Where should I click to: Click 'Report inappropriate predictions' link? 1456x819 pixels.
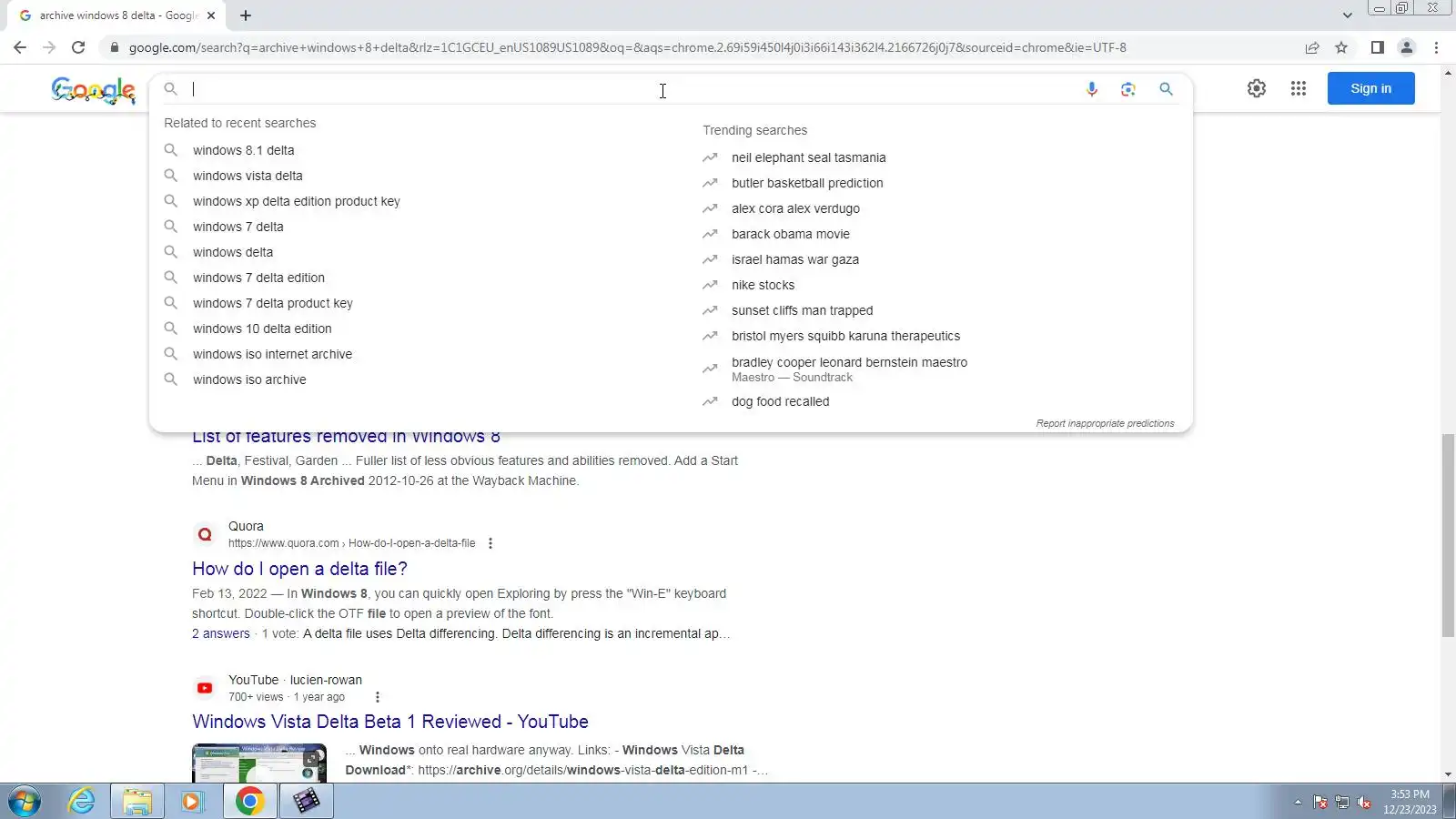click(x=1105, y=423)
